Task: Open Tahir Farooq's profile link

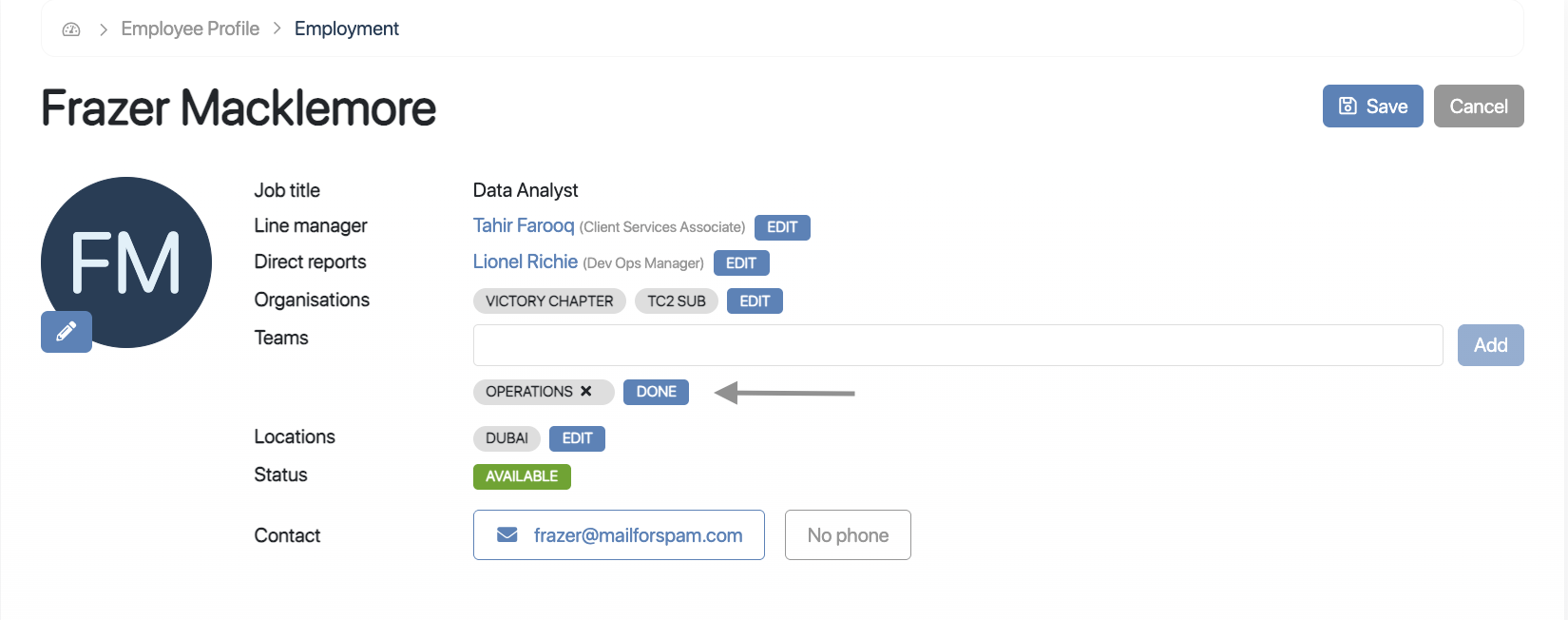Action: point(524,225)
